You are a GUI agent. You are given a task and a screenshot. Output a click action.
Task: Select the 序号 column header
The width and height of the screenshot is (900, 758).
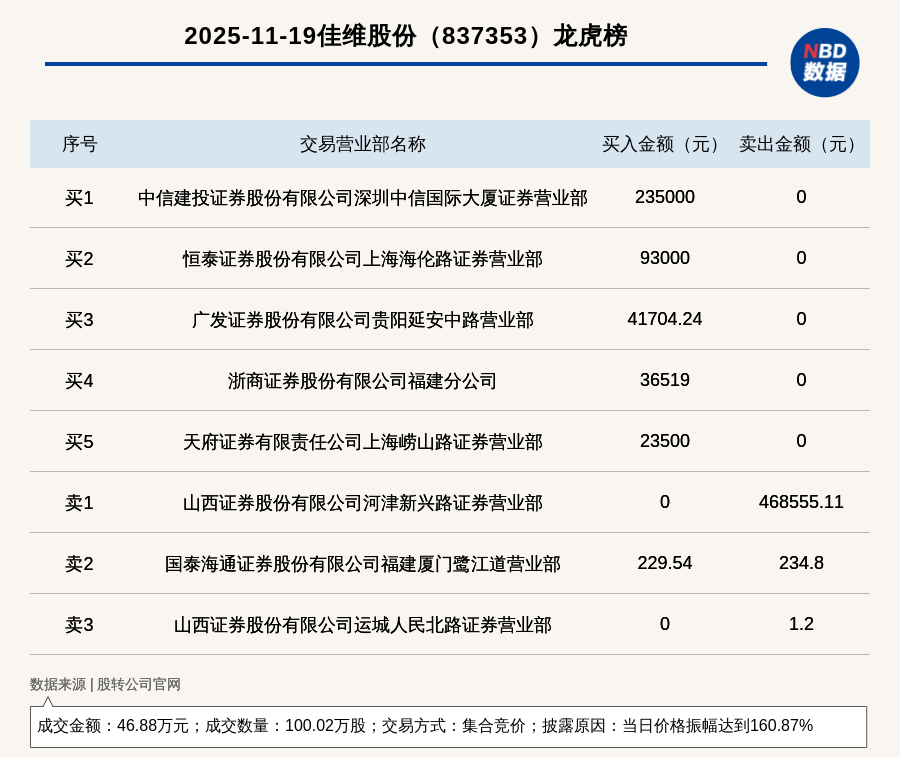click(x=79, y=144)
